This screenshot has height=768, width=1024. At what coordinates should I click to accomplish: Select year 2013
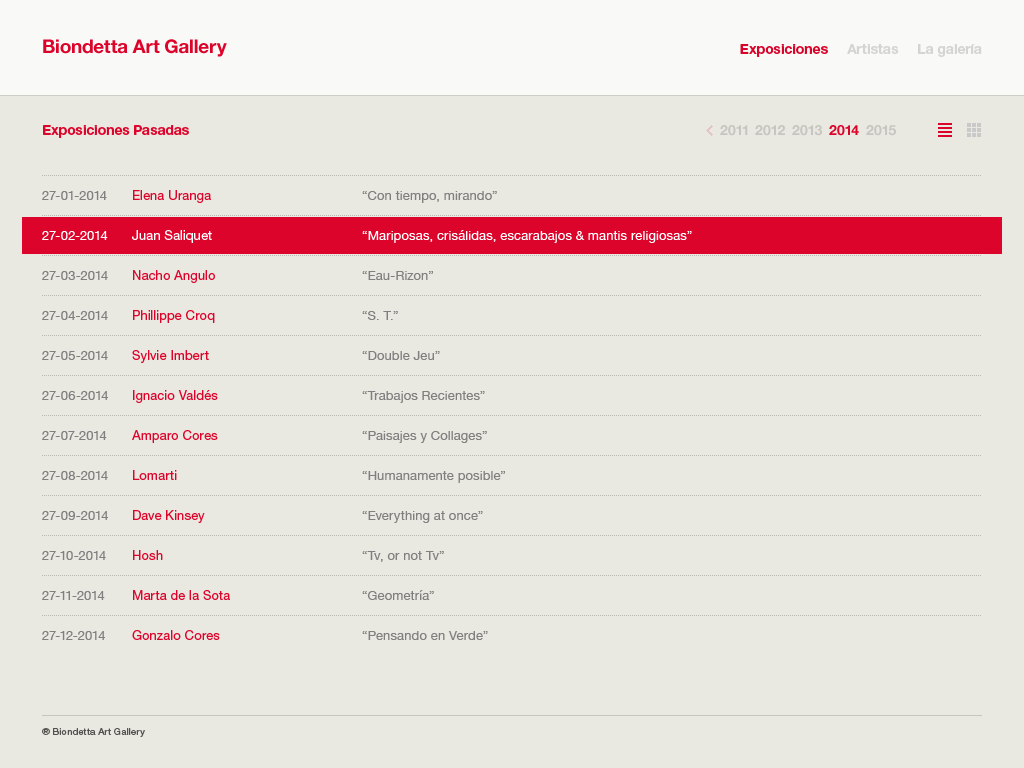[806, 130]
